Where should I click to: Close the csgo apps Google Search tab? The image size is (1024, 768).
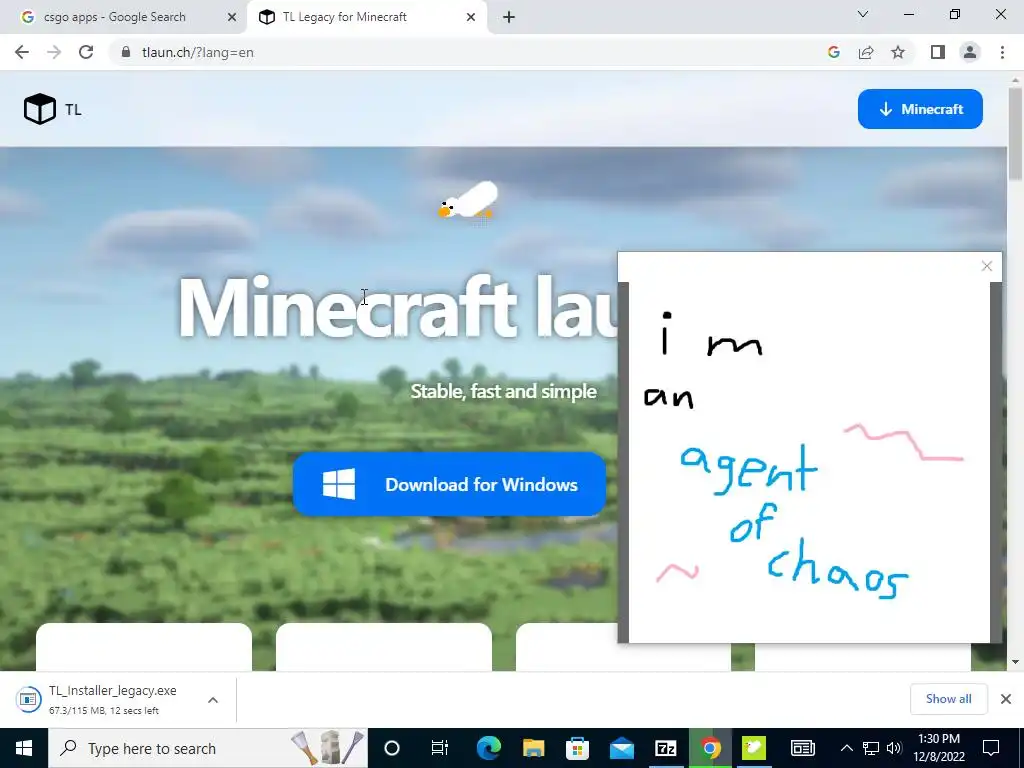coord(232,18)
